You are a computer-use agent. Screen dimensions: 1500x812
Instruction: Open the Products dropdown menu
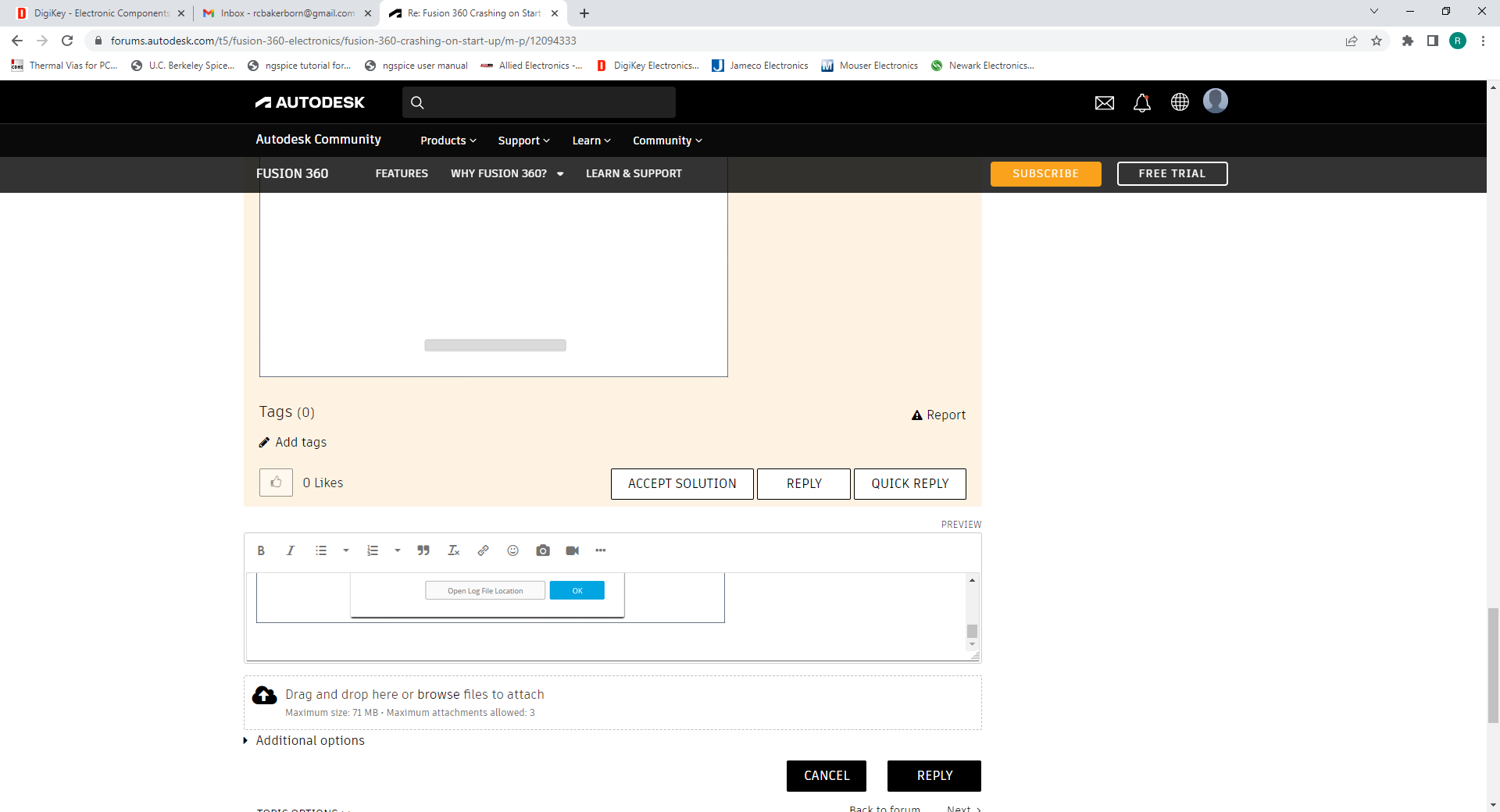[x=447, y=141]
